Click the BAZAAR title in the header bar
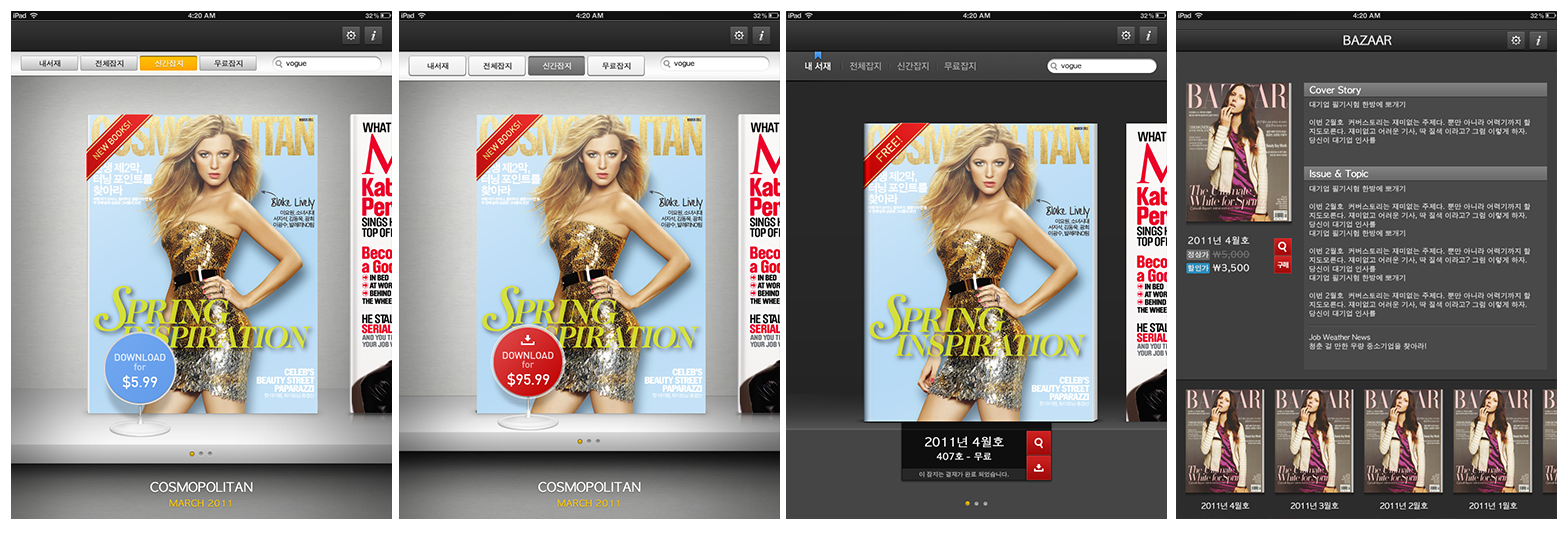This screenshot has height=533, width=1568. 1367,40
